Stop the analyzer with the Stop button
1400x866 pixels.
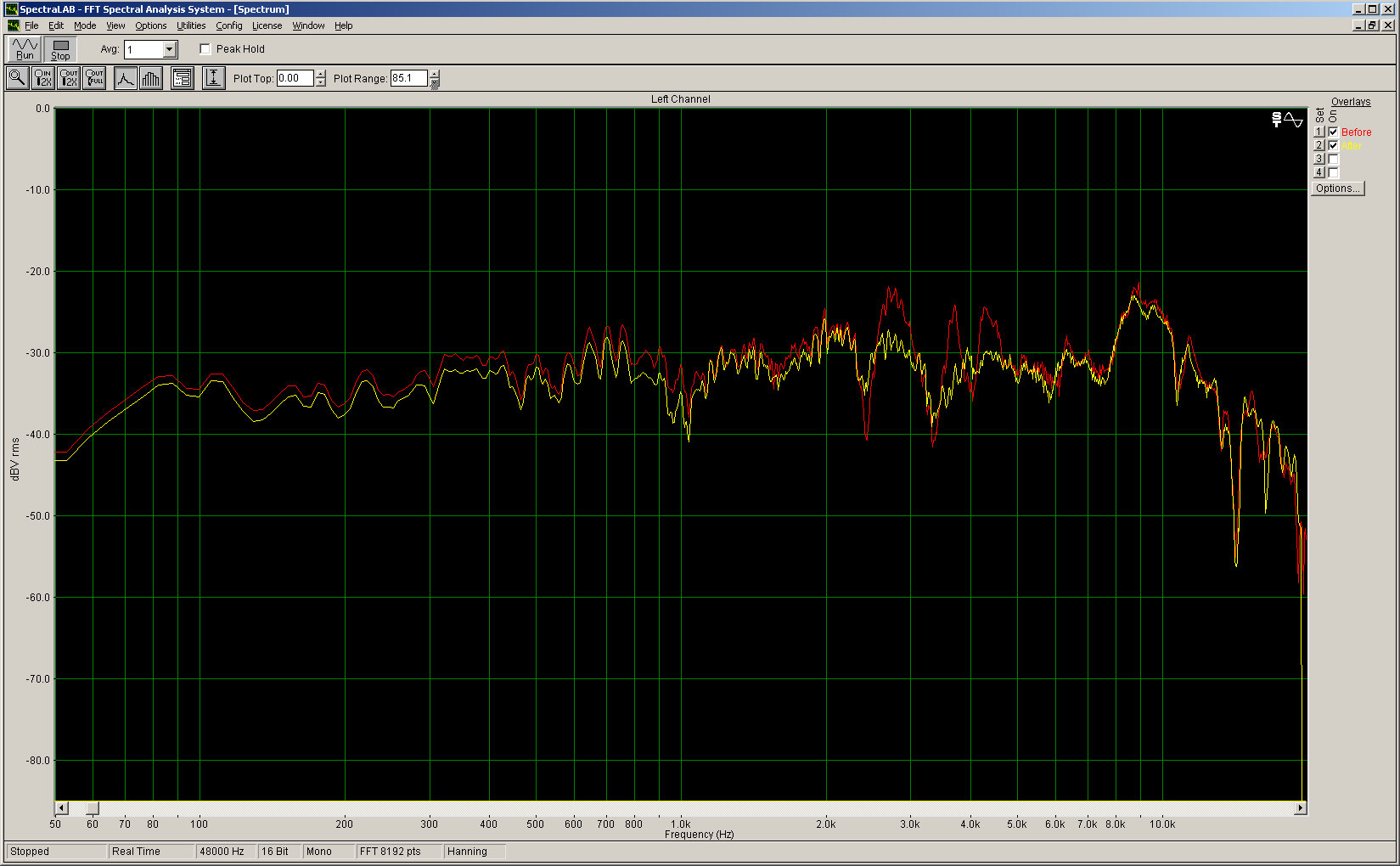pyautogui.click(x=60, y=49)
